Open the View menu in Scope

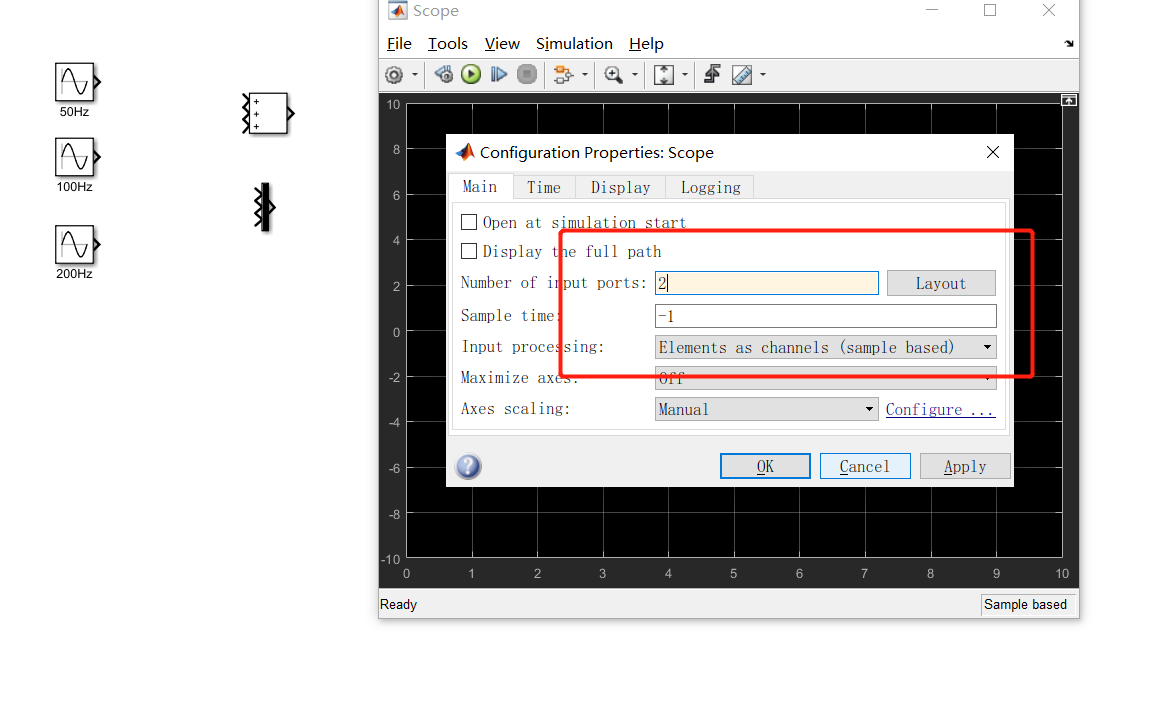tap(502, 44)
